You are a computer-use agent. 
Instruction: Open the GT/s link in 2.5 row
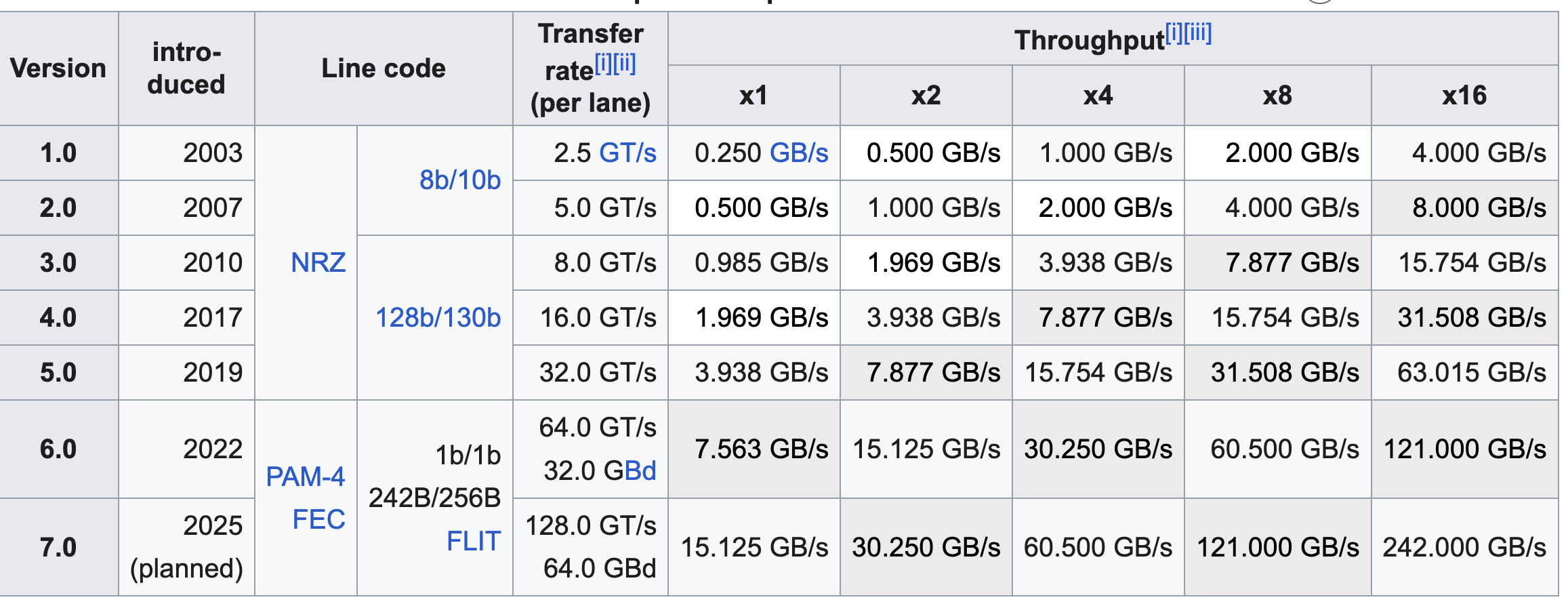point(627,153)
